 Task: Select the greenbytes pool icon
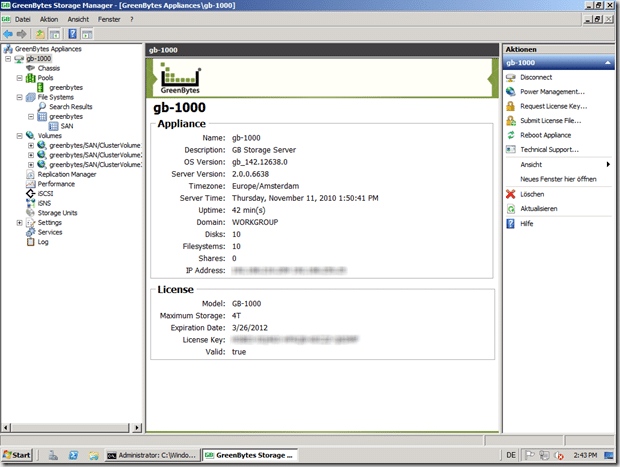40,87
